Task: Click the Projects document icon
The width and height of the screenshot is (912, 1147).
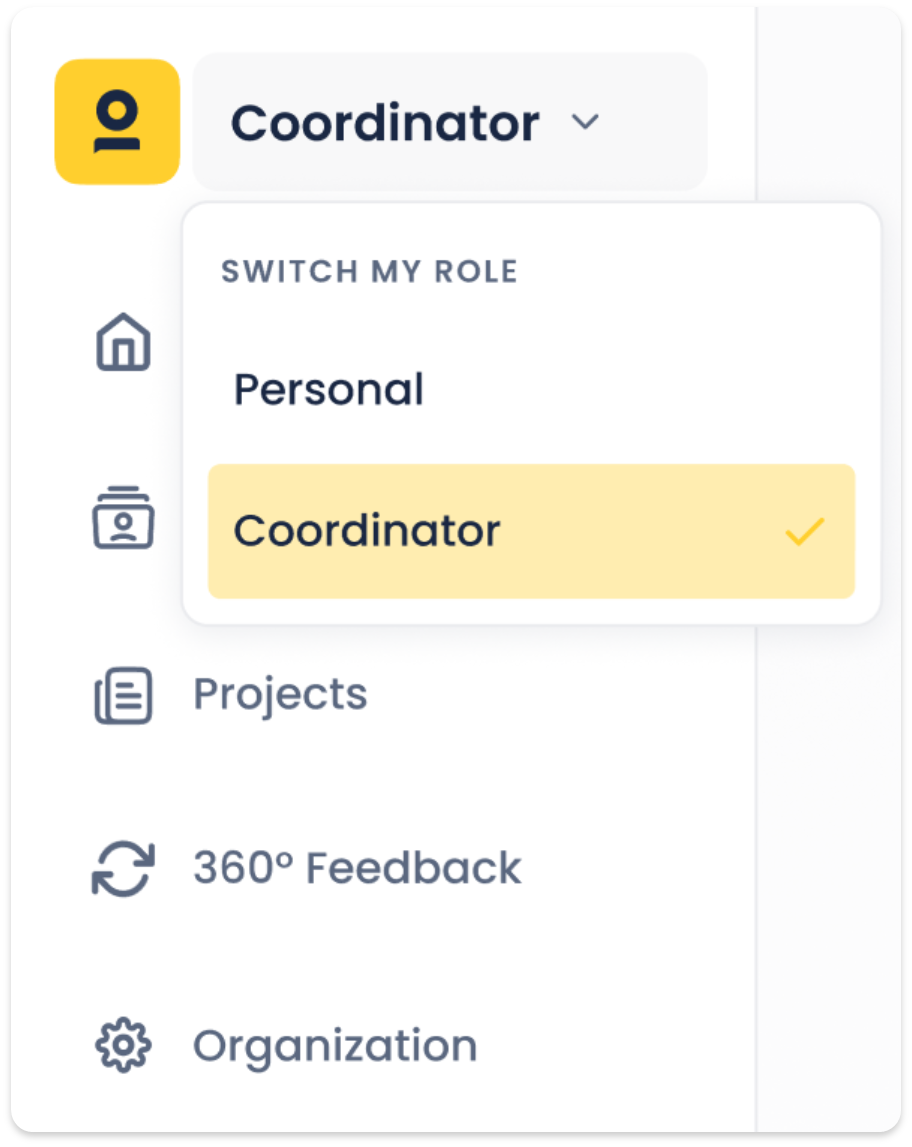Action: click(124, 696)
